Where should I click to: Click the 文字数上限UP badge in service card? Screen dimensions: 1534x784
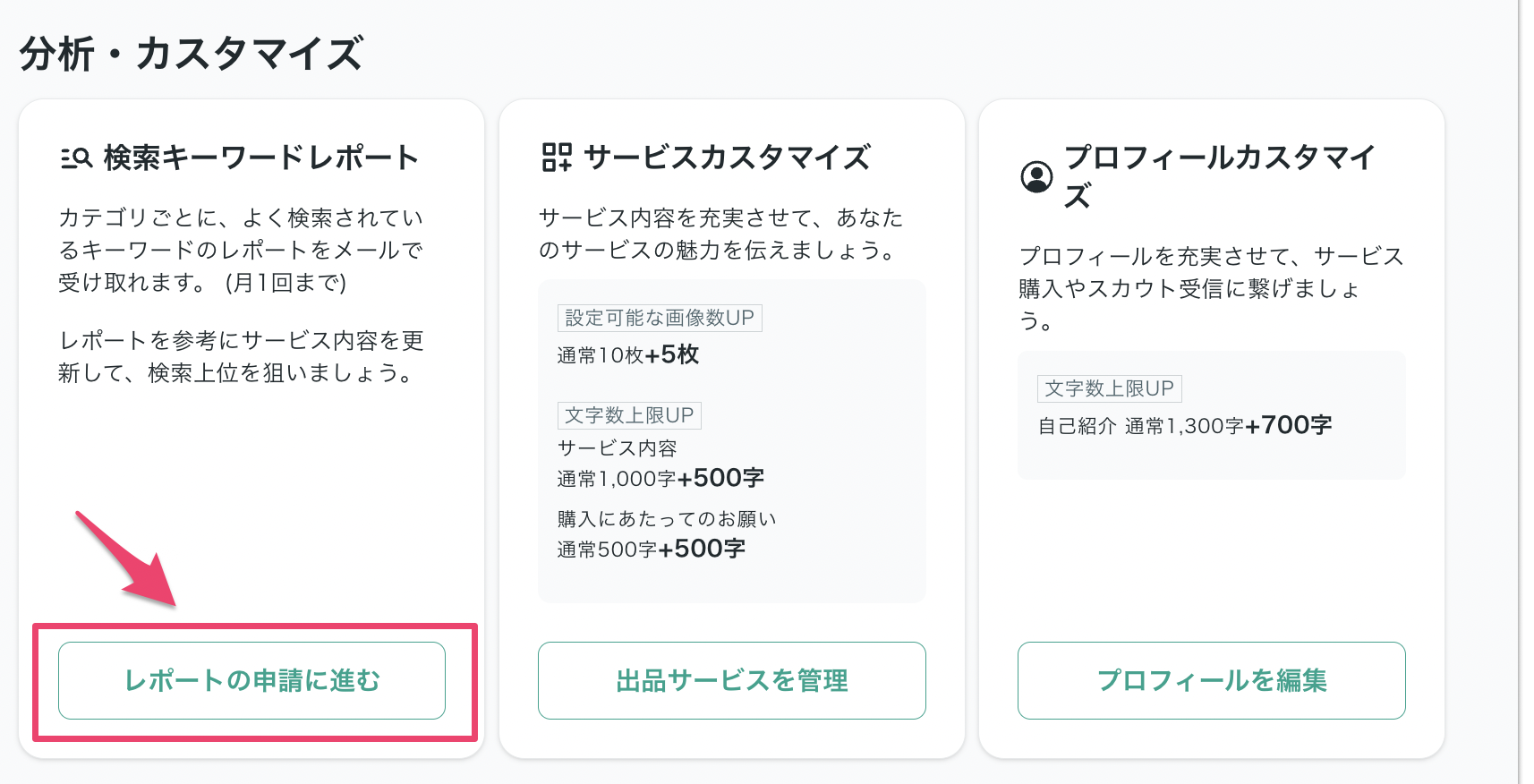(629, 415)
